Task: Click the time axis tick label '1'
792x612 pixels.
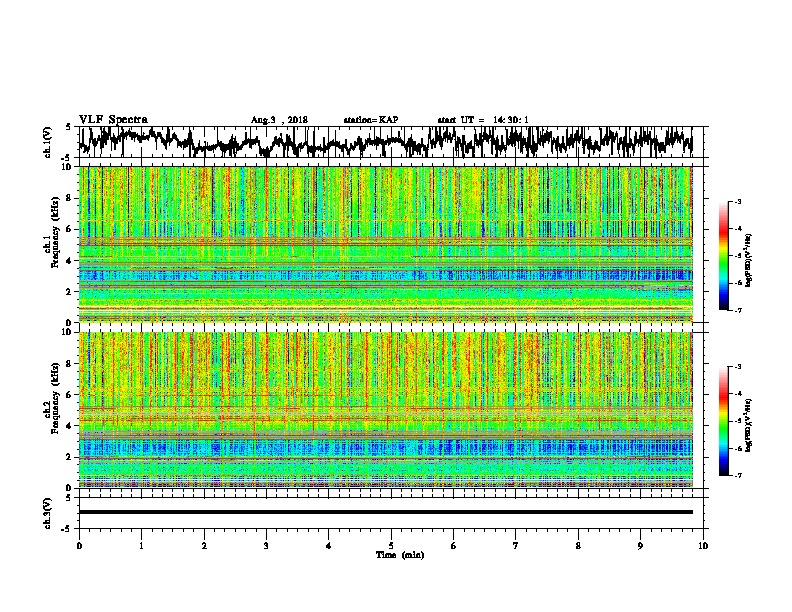Action: pyautogui.click(x=141, y=546)
